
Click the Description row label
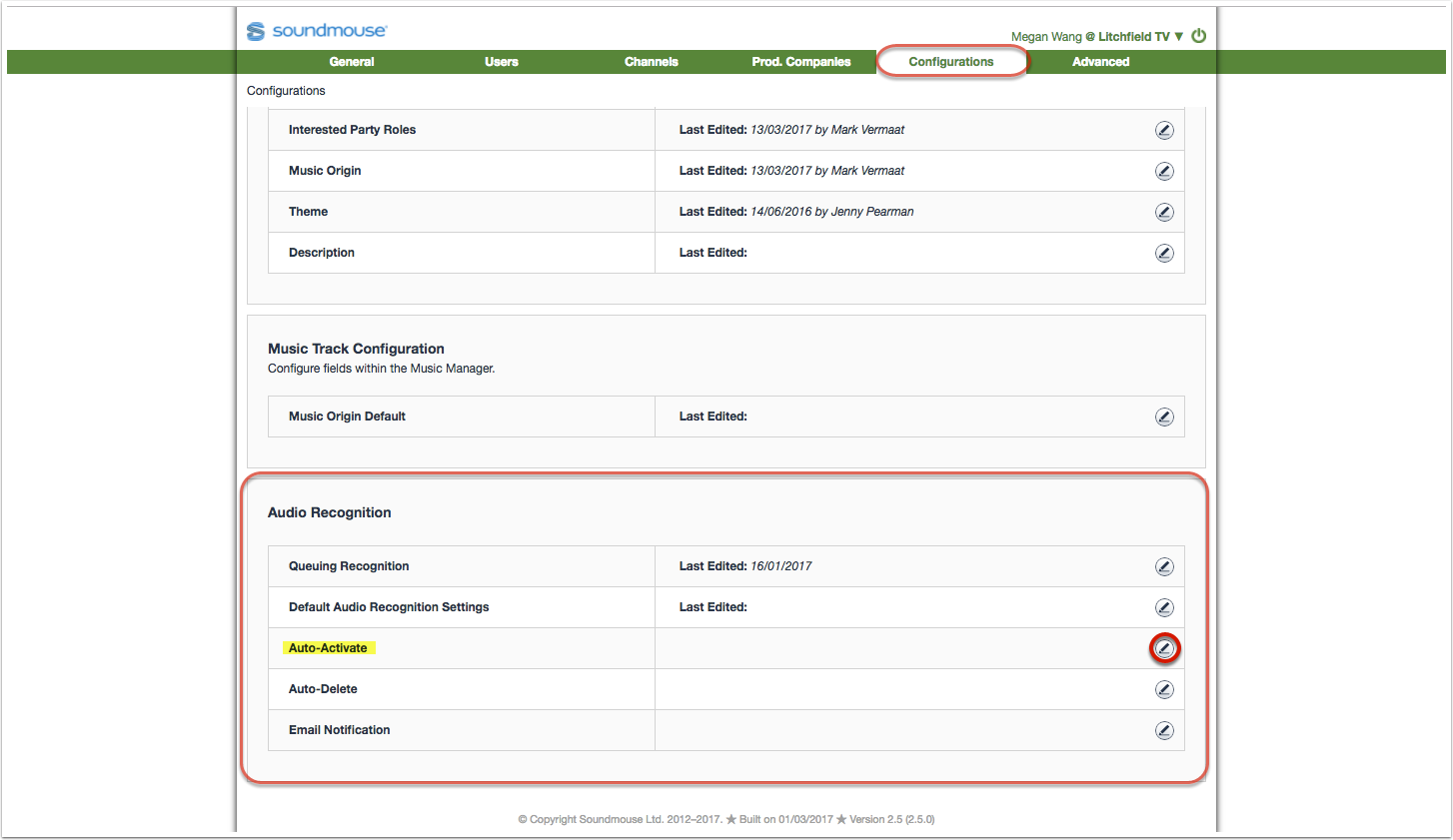click(322, 253)
